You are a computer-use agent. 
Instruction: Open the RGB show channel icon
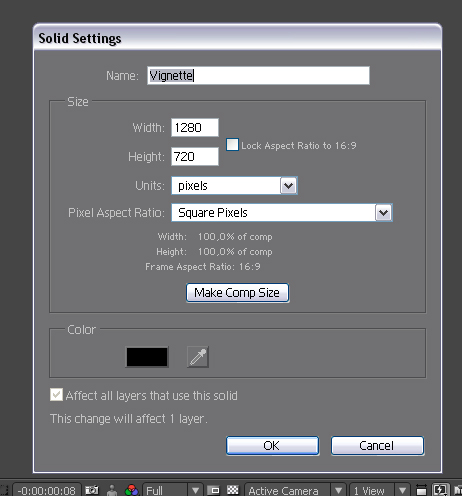coord(131,490)
